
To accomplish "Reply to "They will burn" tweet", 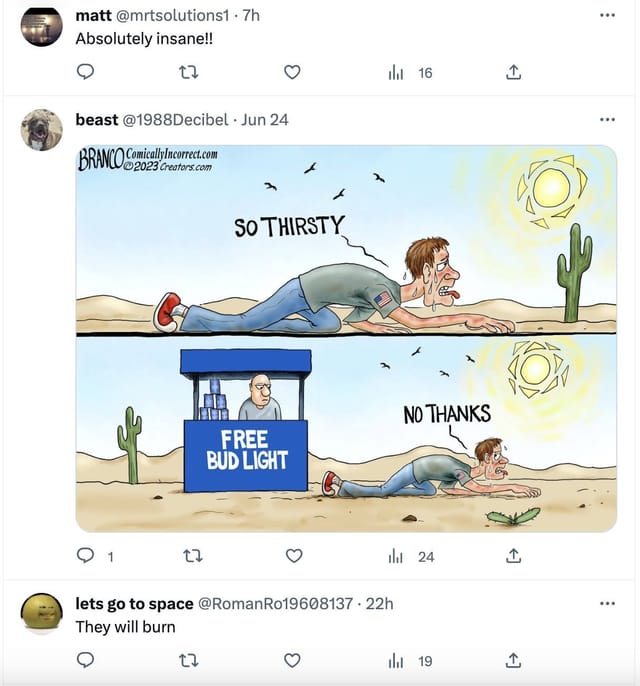I will click(86, 660).
